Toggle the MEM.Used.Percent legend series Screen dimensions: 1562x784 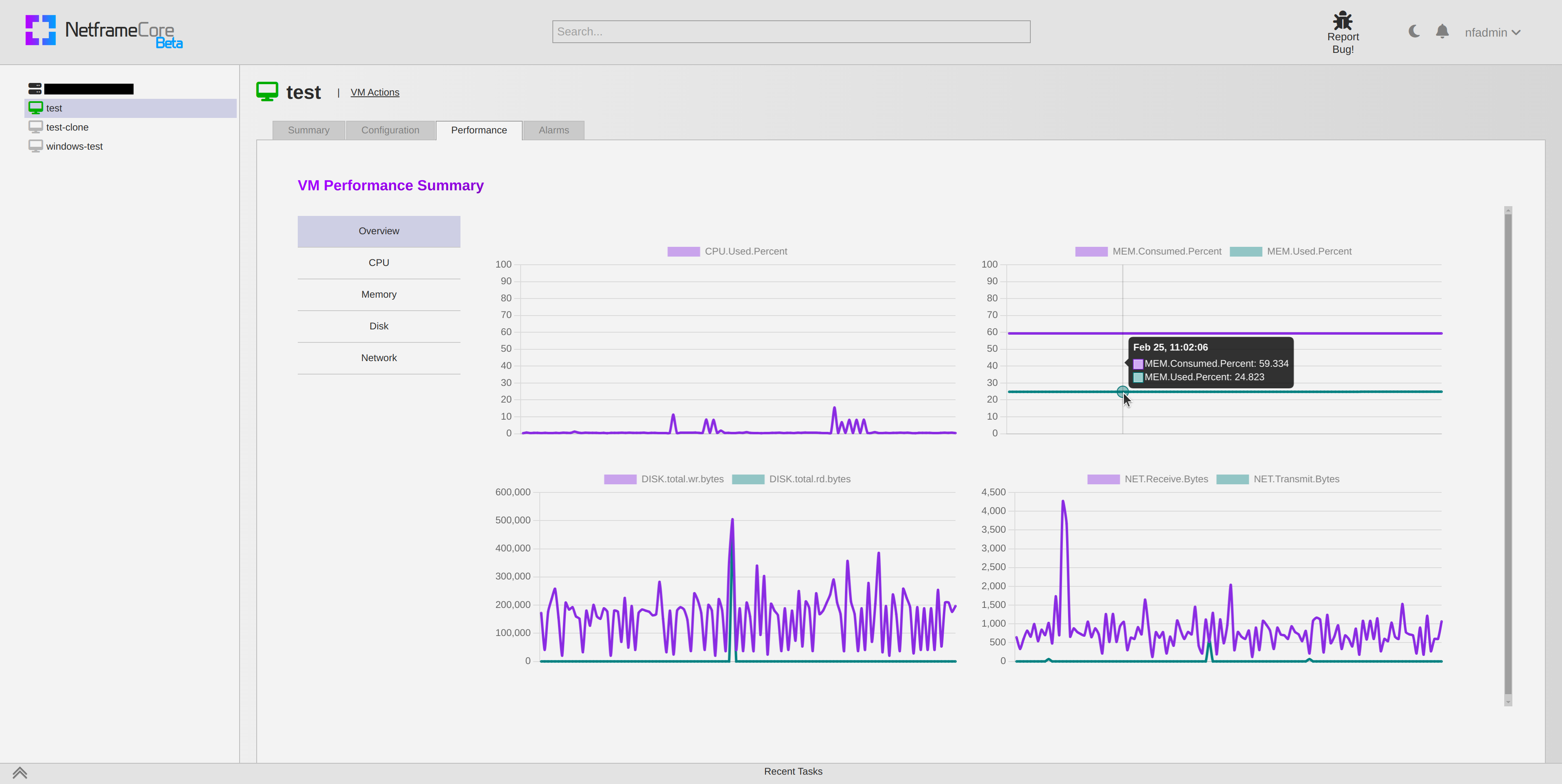(x=1291, y=252)
